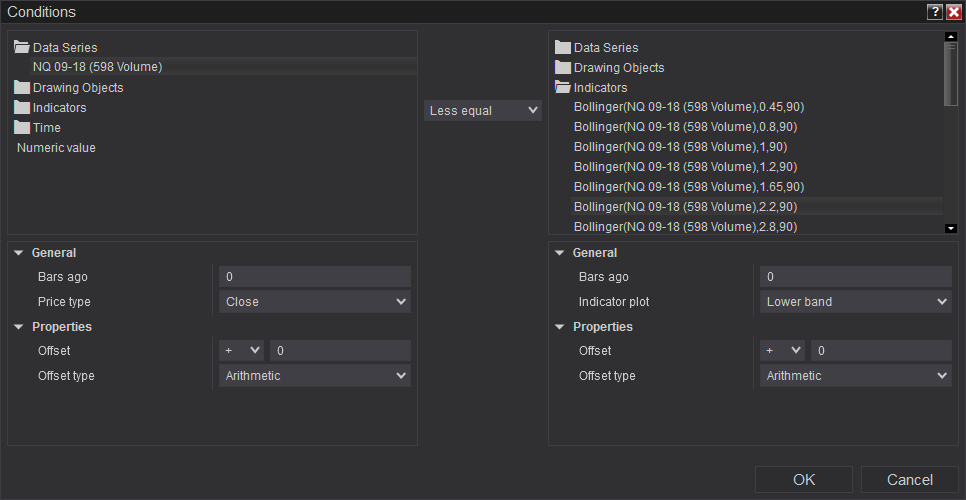Open the Indicator plot Lower band dropdown

click(x=855, y=301)
